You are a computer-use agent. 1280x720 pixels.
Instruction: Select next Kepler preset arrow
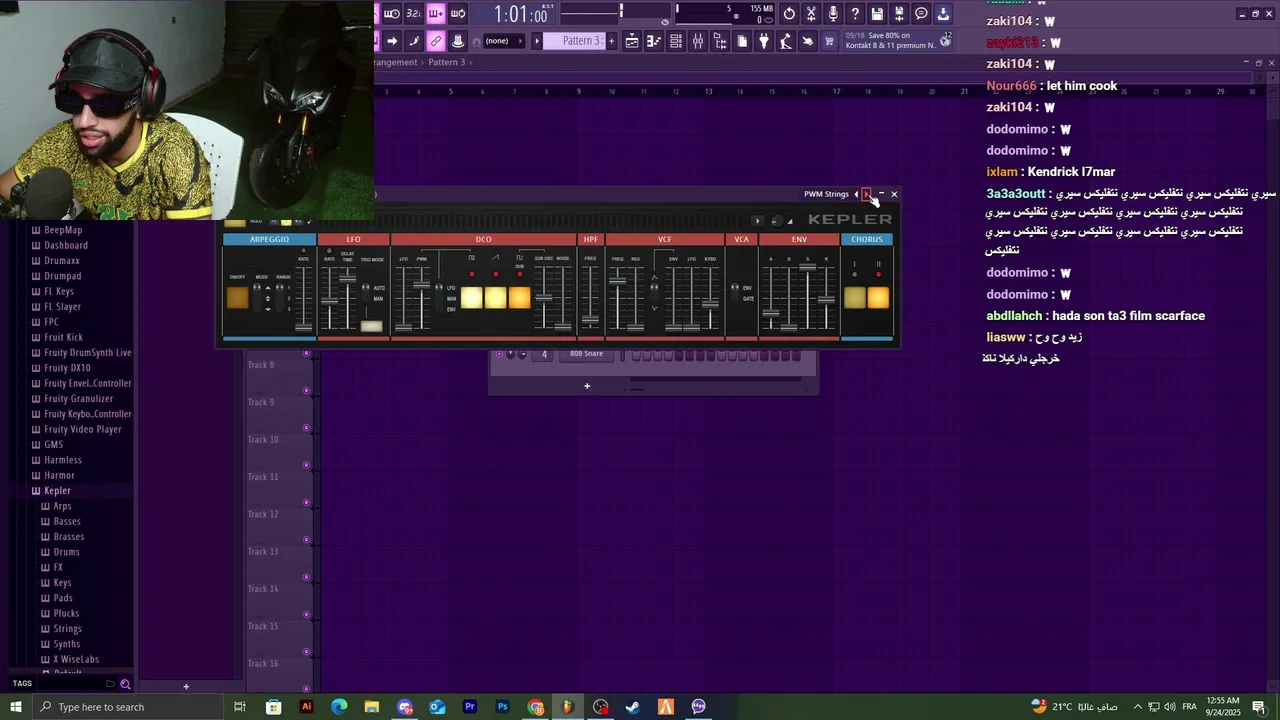click(x=866, y=194)
